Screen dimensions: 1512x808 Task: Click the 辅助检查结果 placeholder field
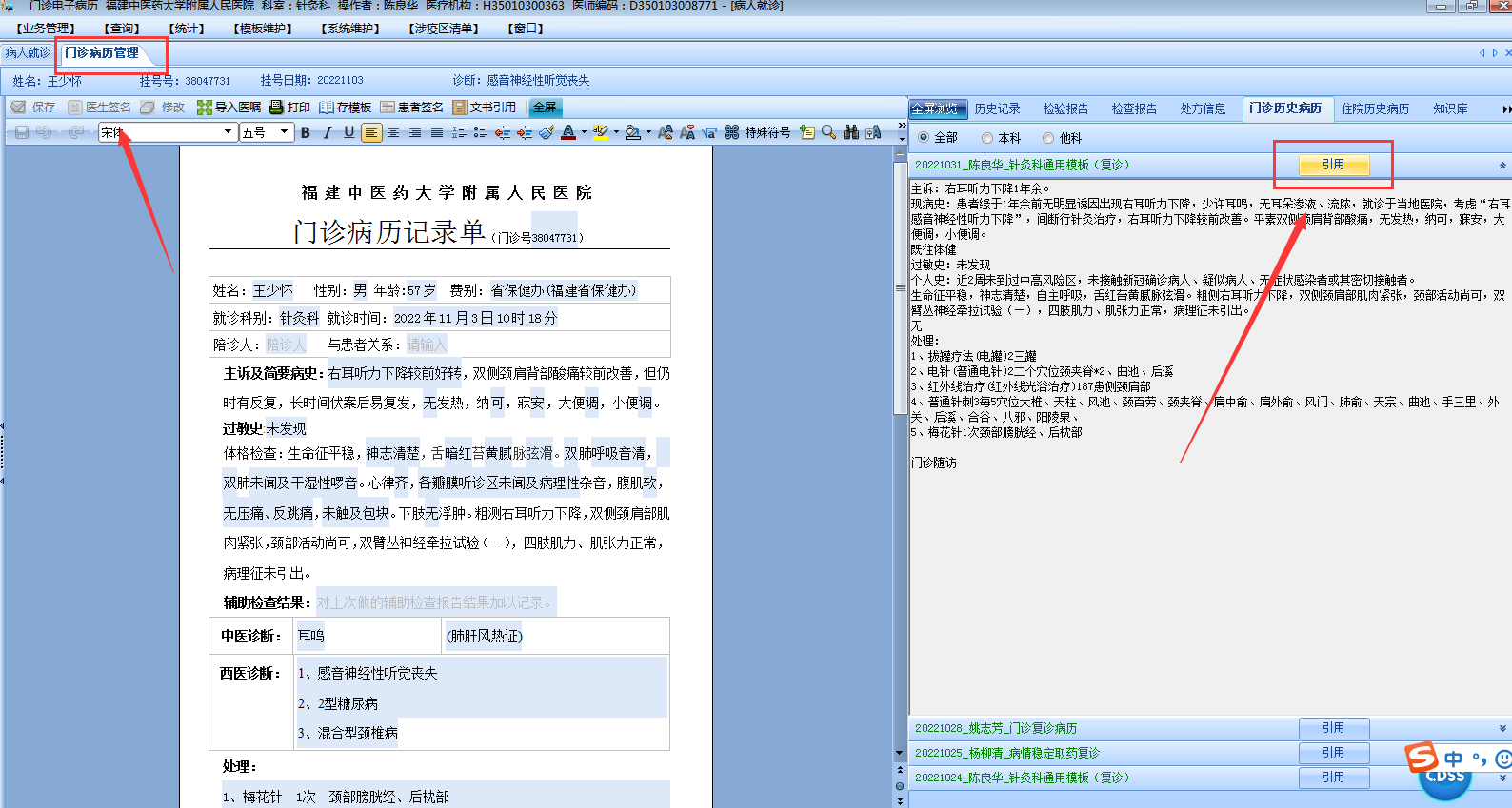(x=435, y=602)
